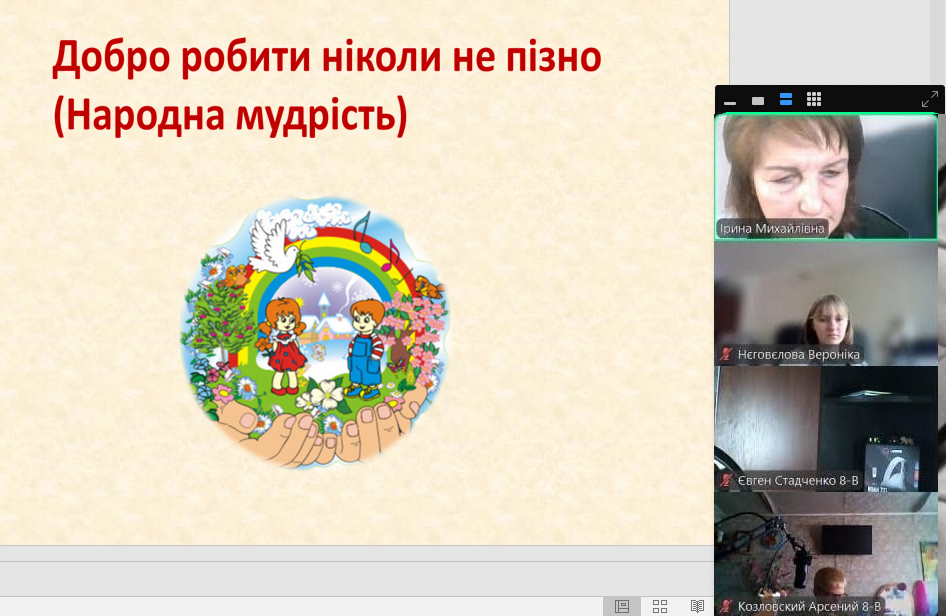Switch PowerPoint to Normal view
Viewport: 946px width, 616px height.
tap(622, 606)
